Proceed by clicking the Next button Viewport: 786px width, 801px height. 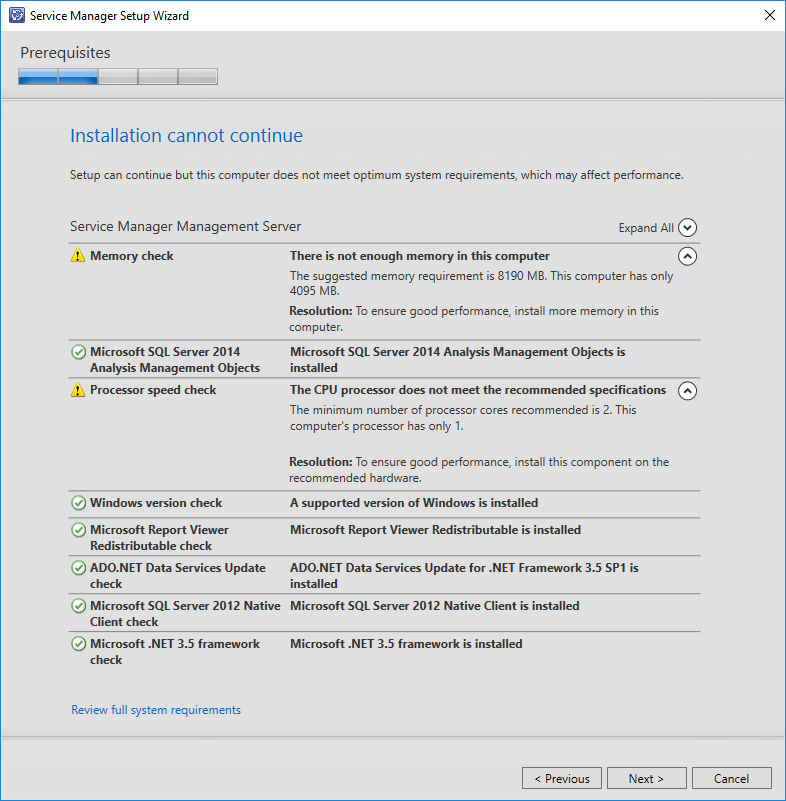click(647, 778)
